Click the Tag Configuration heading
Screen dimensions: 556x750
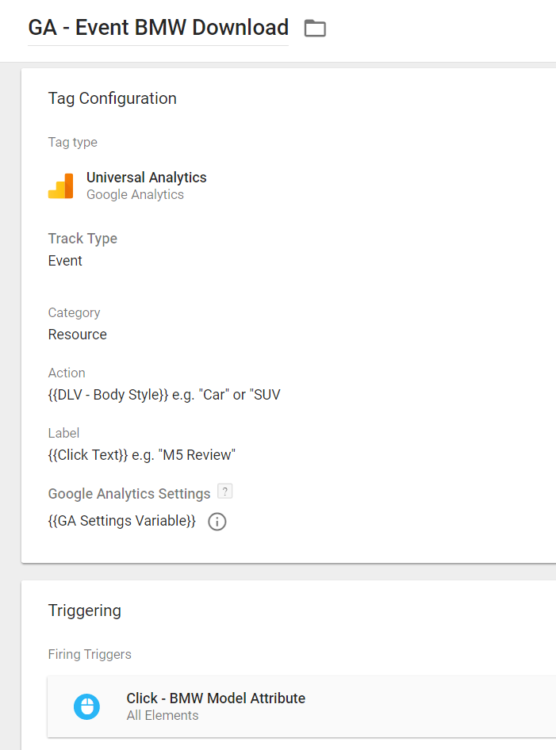(x=112, y=99)
